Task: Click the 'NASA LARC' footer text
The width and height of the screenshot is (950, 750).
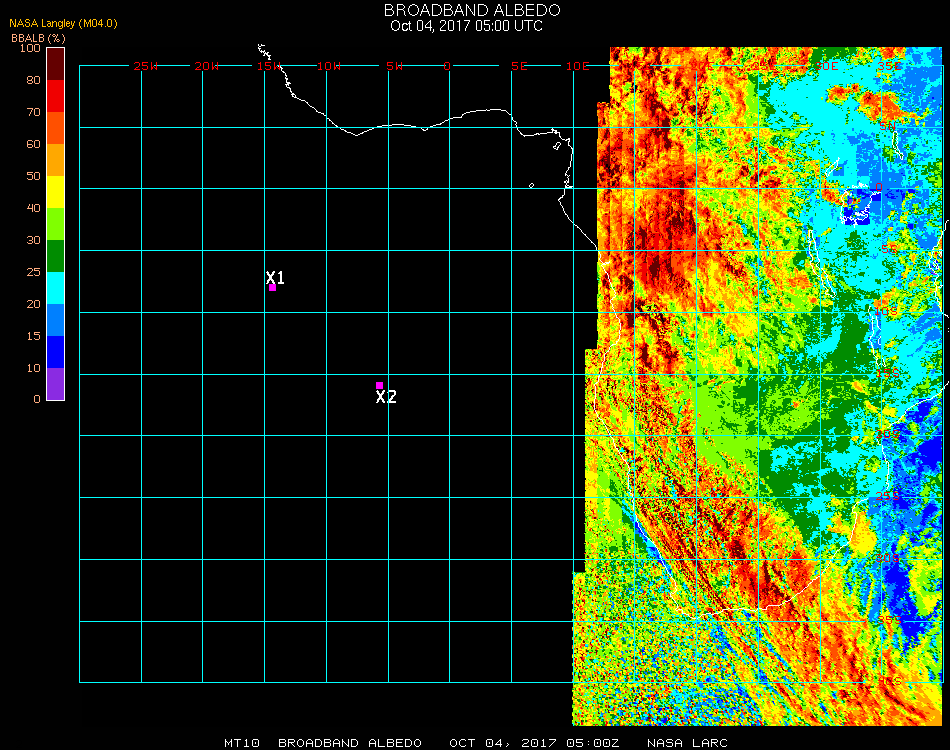Action: [x=687, y=743]
